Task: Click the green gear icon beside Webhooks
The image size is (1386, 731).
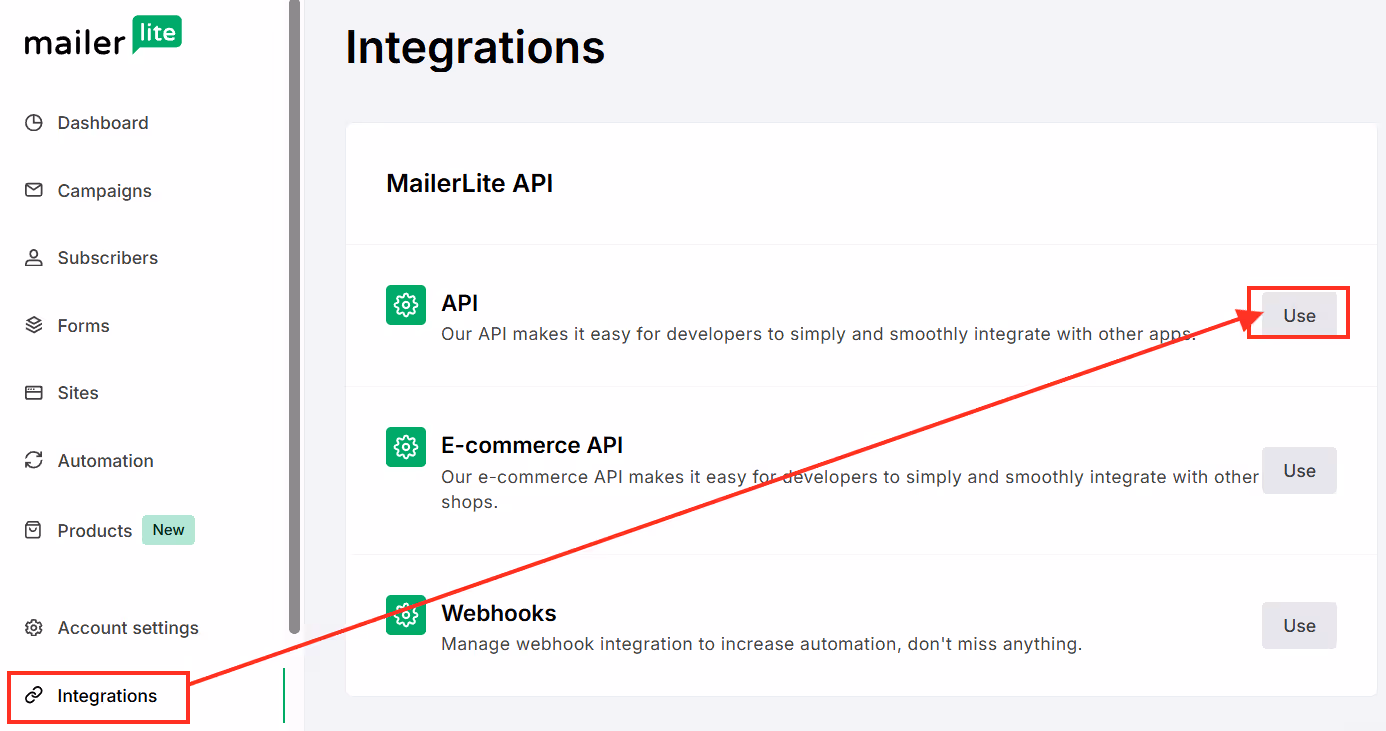Action: point(406,615)
